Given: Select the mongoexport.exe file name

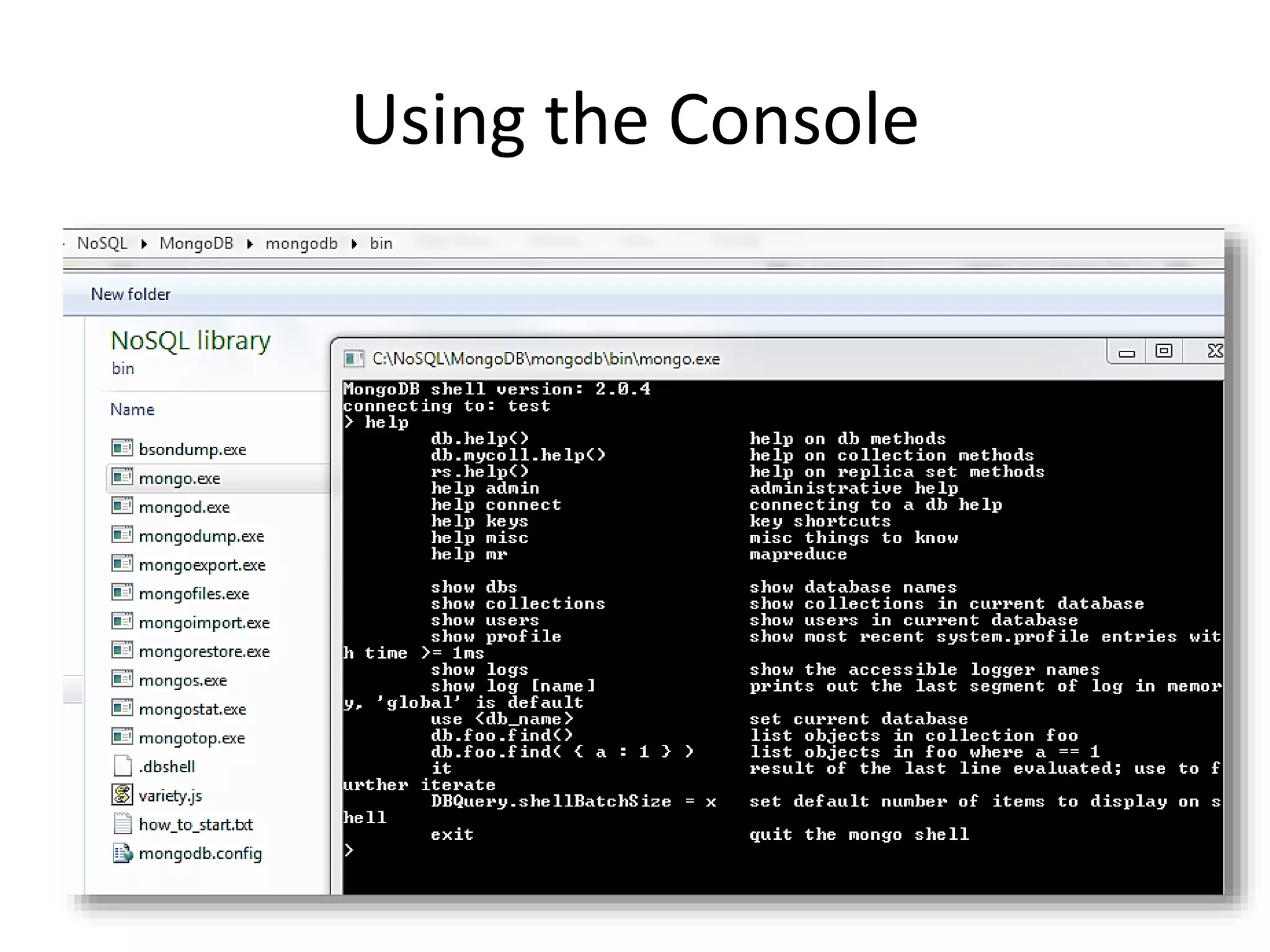Looking at the screenshot, I should 202,565.
